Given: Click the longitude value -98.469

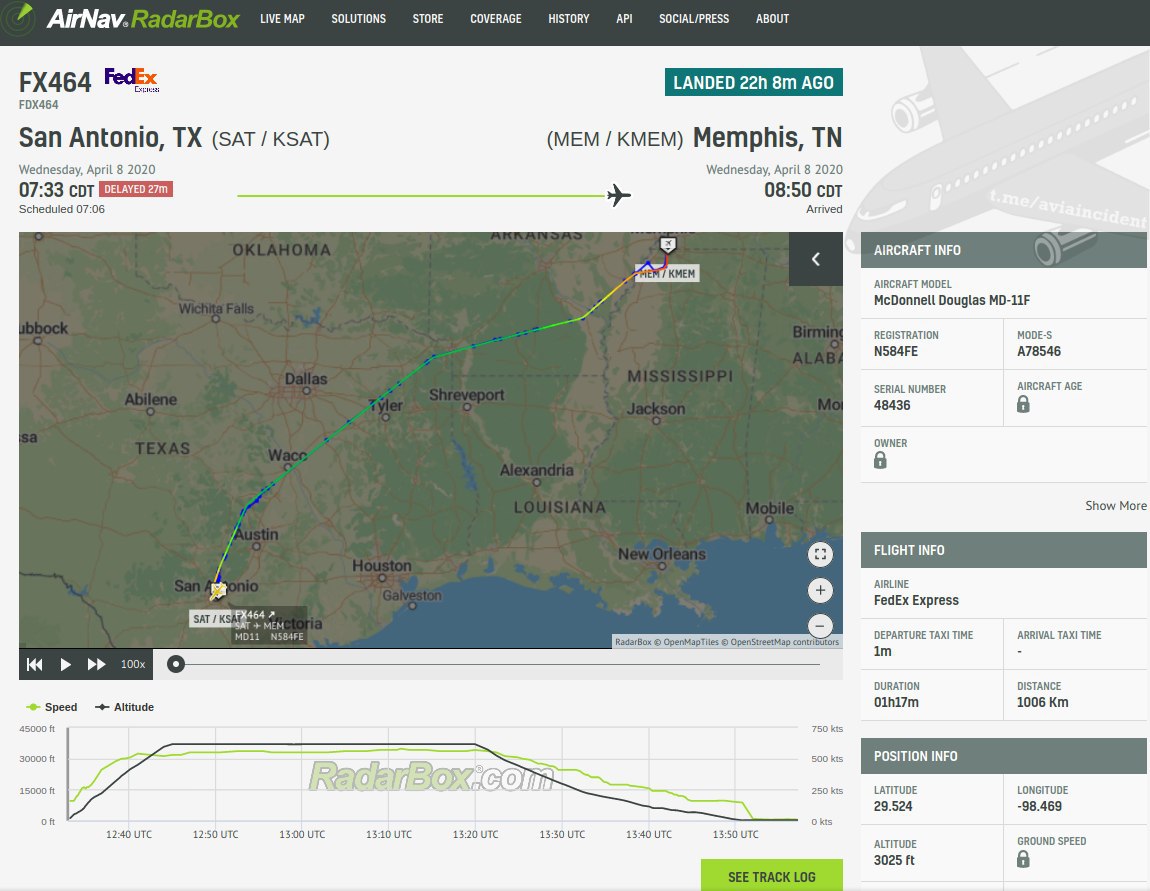Looking at the screenshot, I should click(1039, 806).
